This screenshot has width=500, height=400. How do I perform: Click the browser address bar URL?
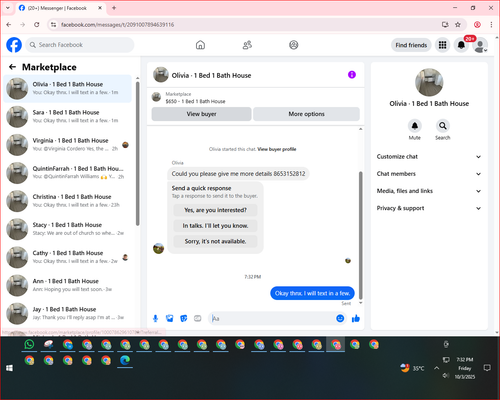(x=117, y=25)
